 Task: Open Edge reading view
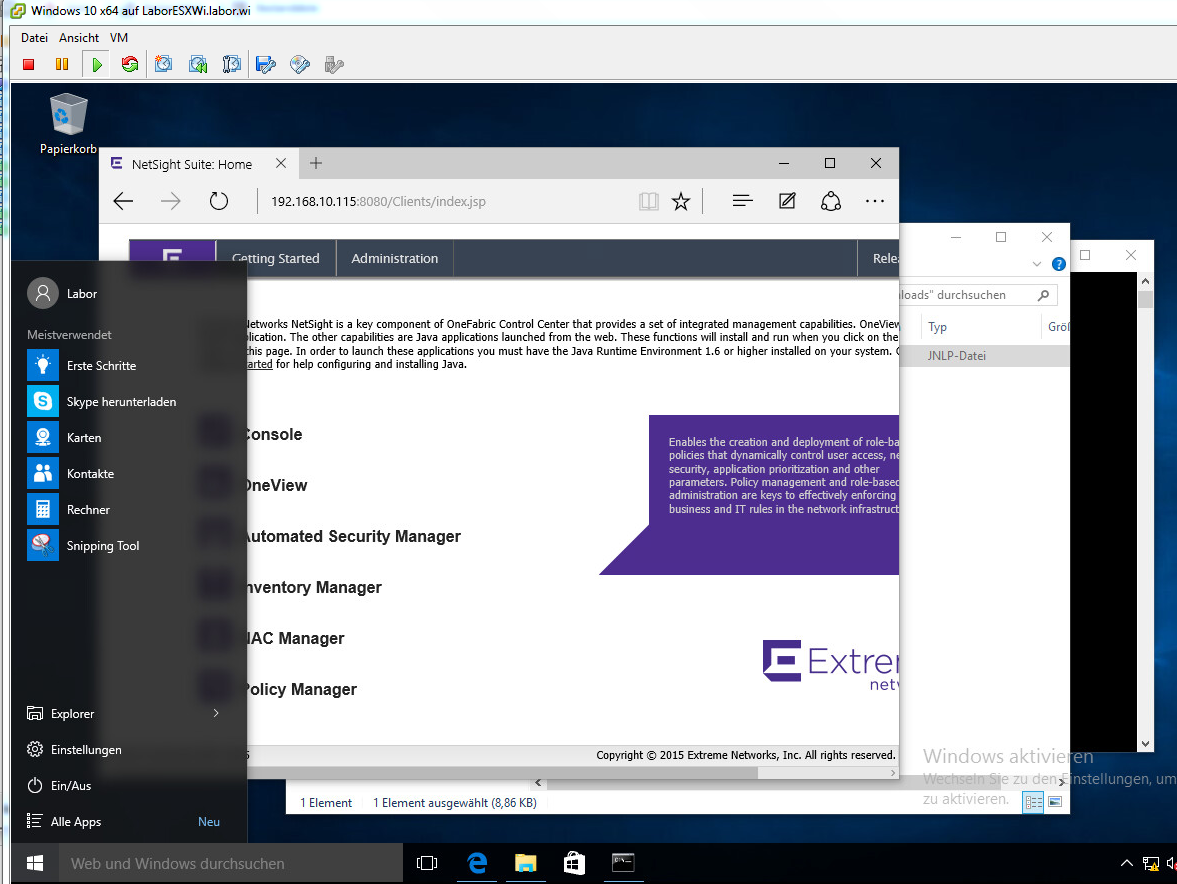[649, 201]
